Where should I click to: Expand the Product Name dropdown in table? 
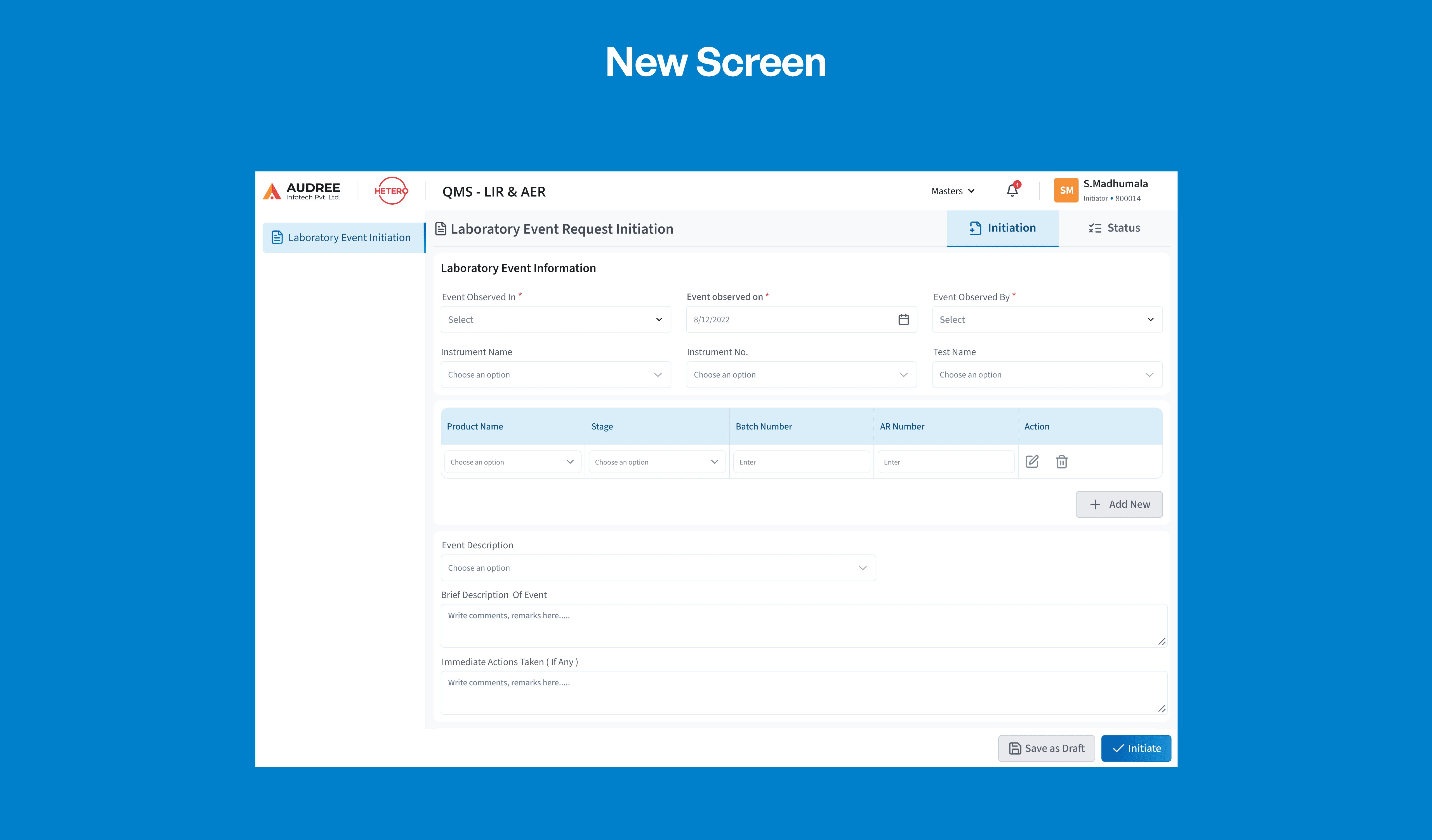(512, 462)
